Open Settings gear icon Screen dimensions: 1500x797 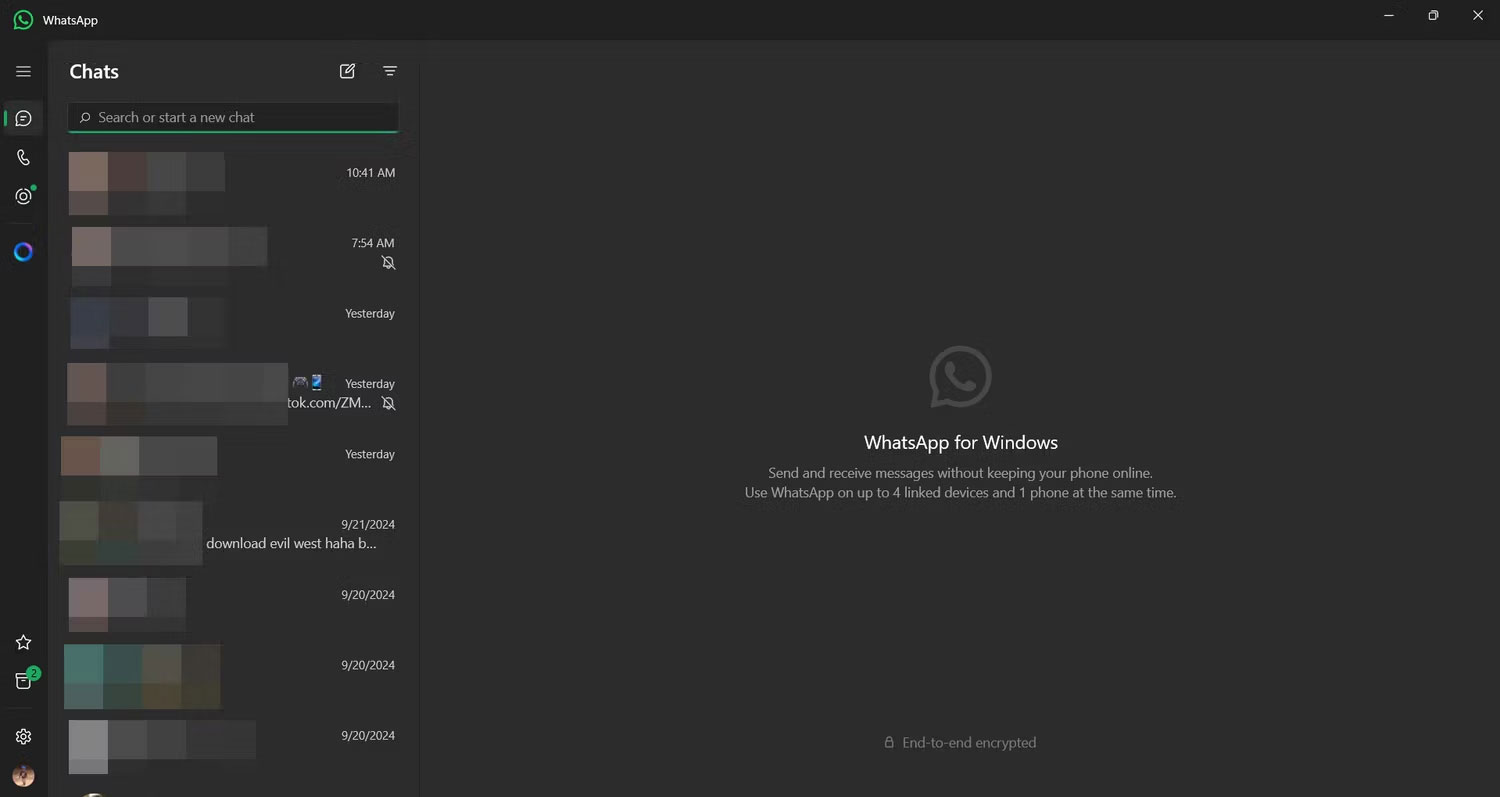23,737
